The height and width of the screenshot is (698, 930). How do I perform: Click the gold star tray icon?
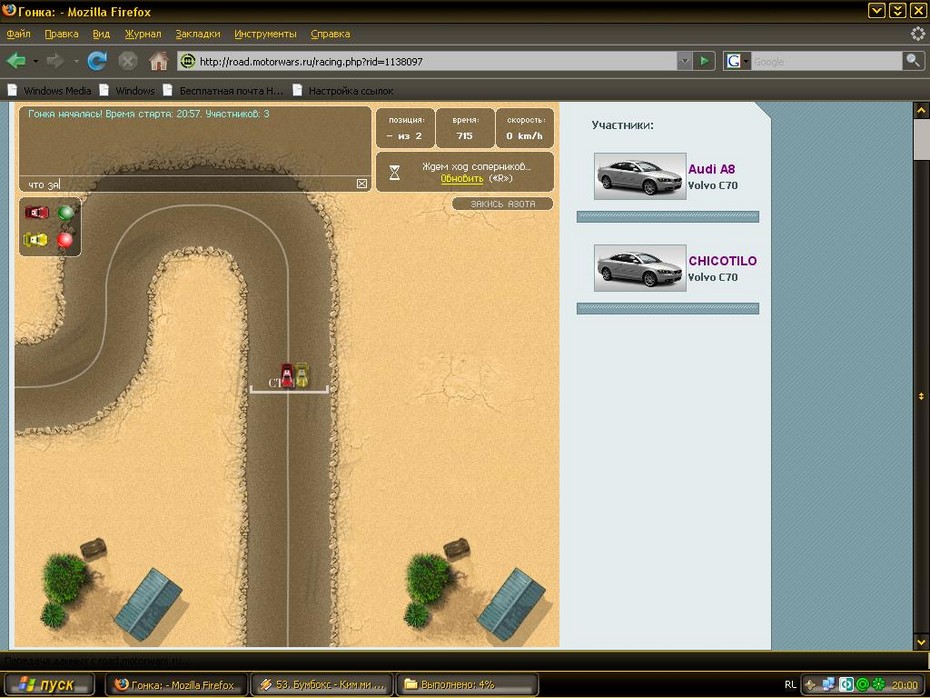point(811,684)
